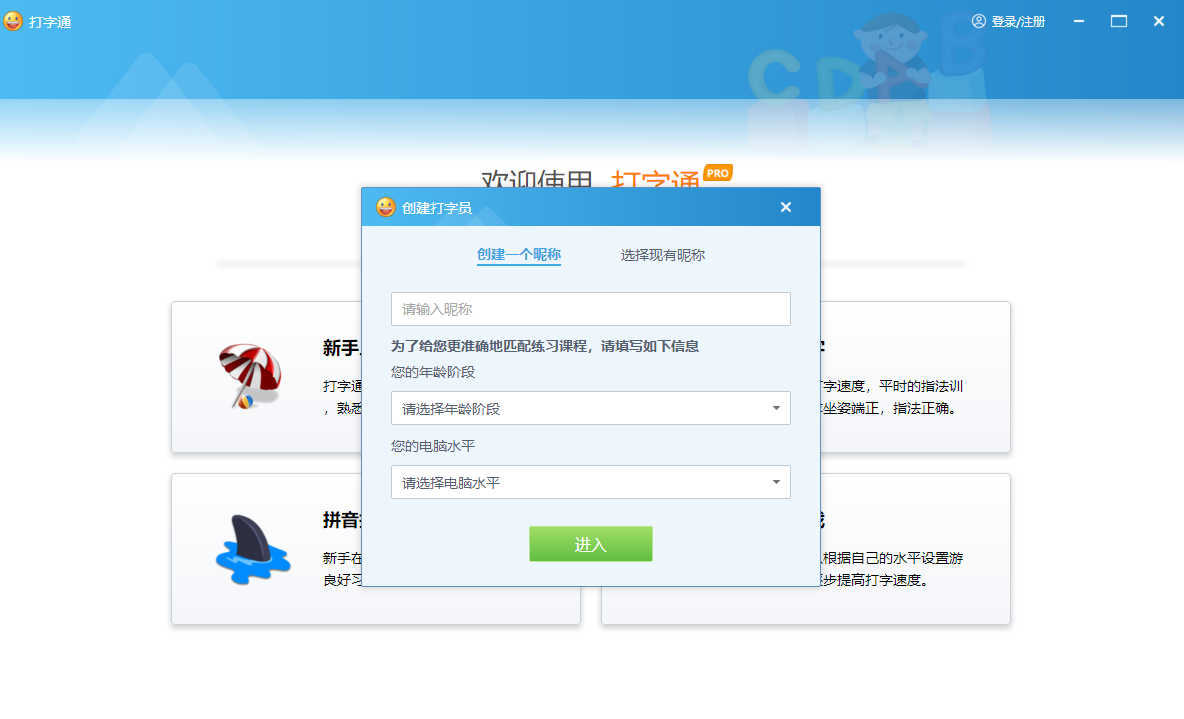
Task: Click the arrow on the age stage selector
Action: [x=775, y=408]
